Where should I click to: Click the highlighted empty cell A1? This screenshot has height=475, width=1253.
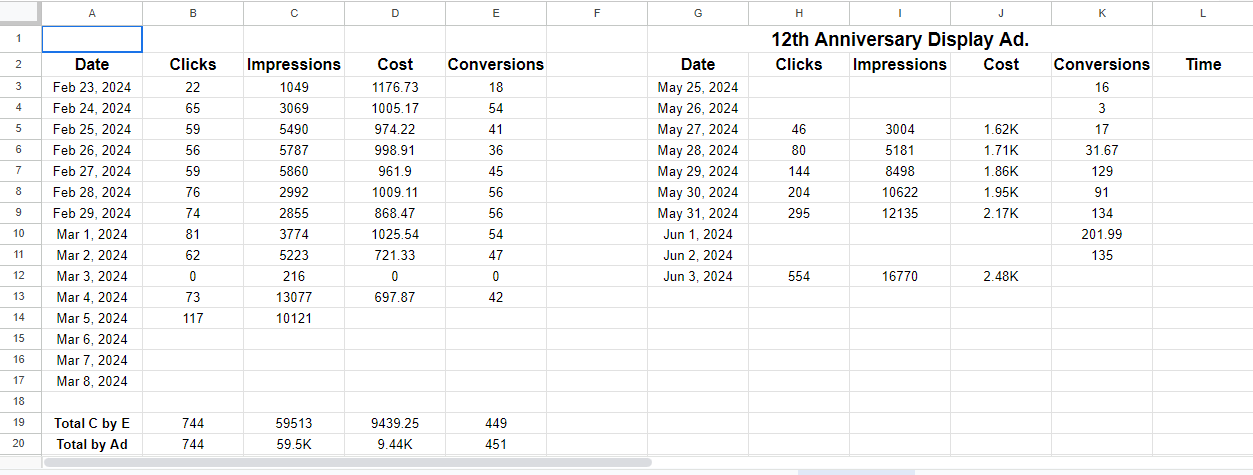click(92, 39)
